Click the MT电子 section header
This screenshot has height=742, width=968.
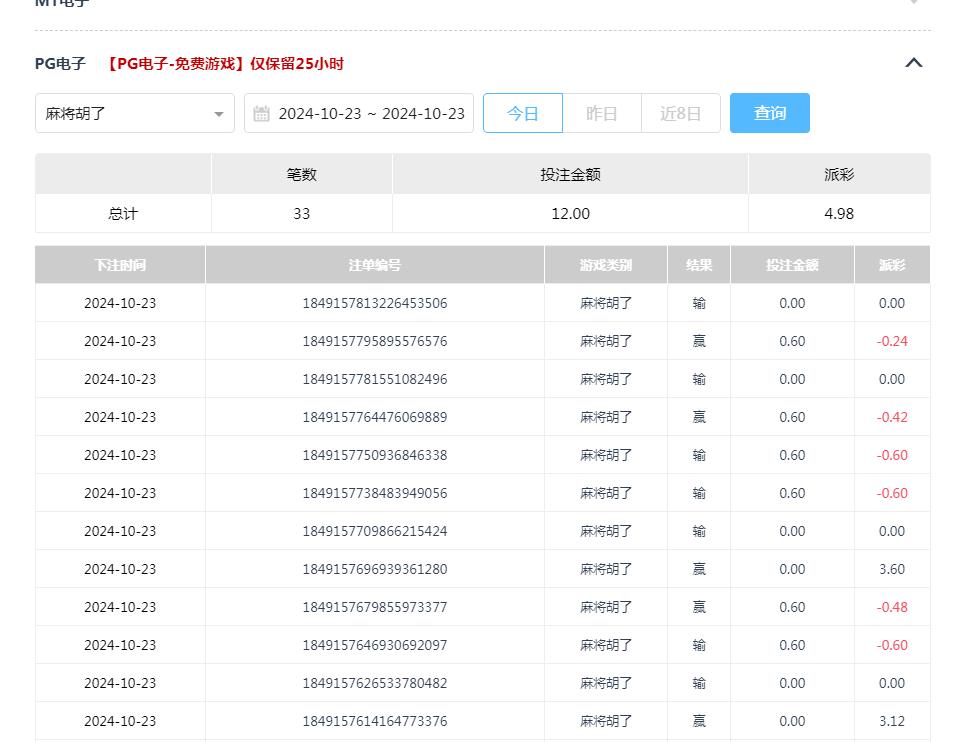click(x=62, y=5)
